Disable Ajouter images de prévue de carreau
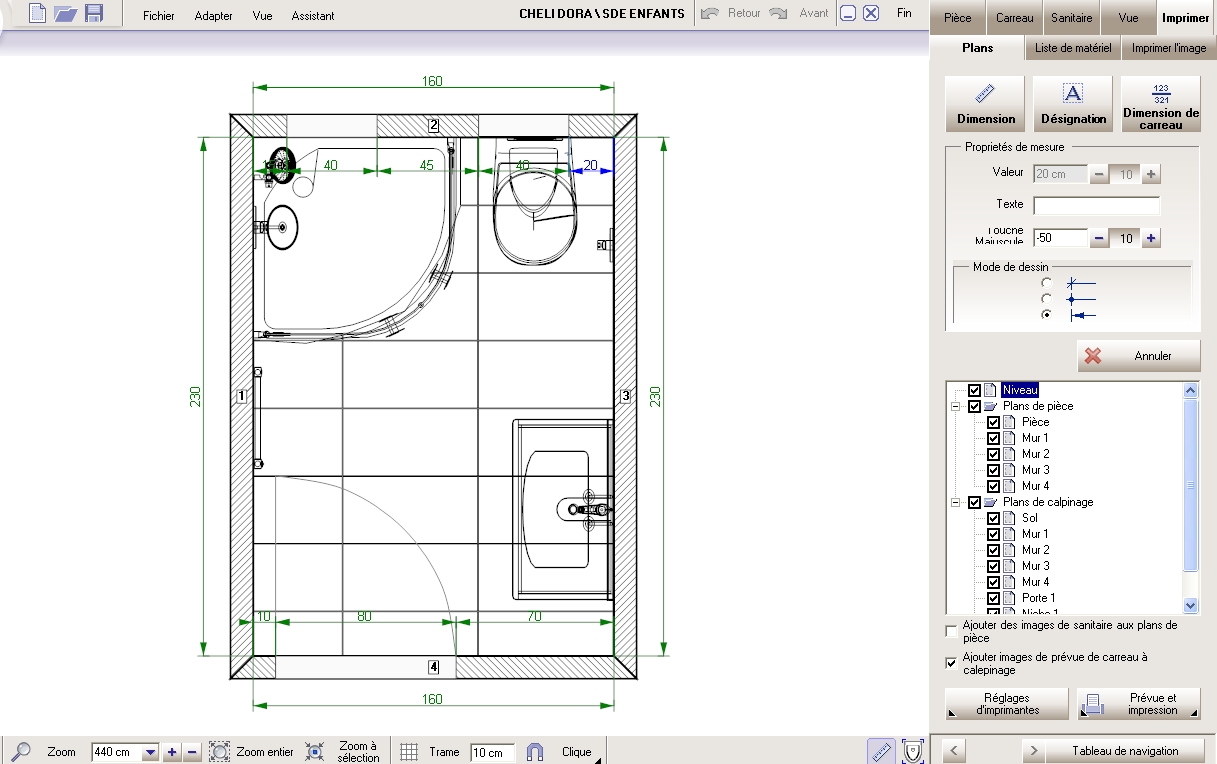The width and height of the screenshot is (1217, 764). [951, 663]
